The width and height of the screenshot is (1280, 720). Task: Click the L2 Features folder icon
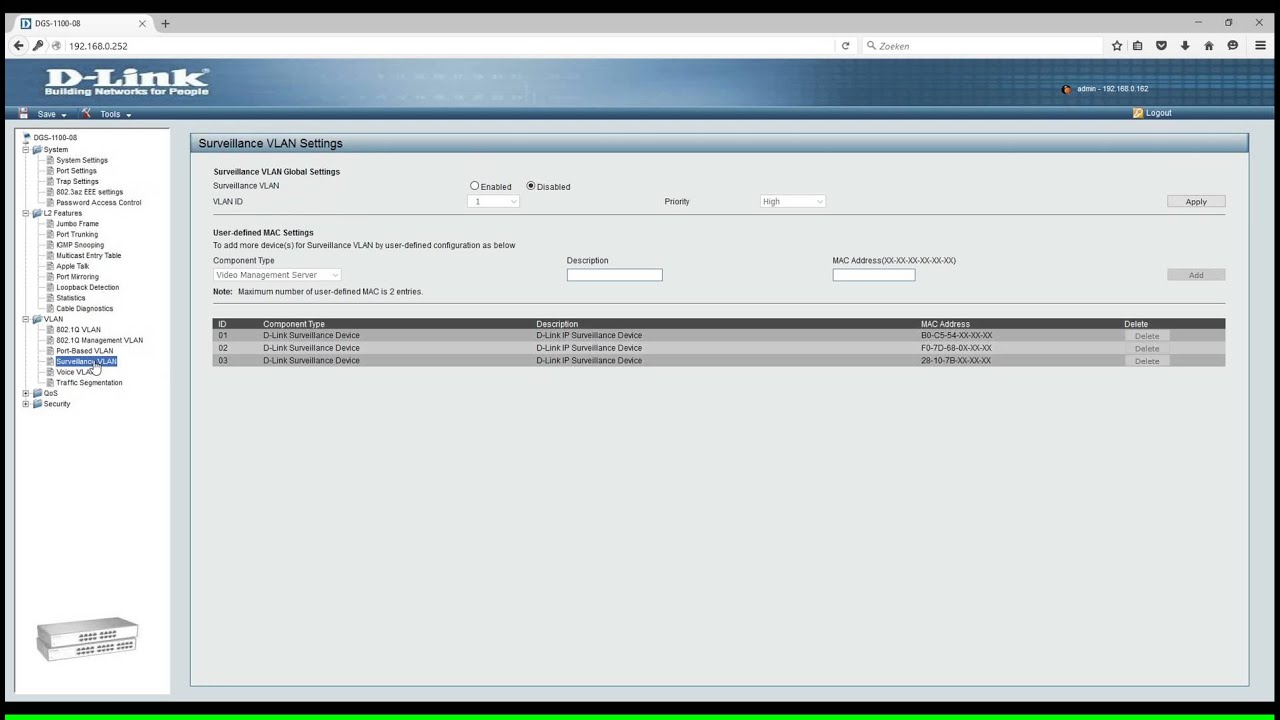pyautogui.click(x=37, y=213)
